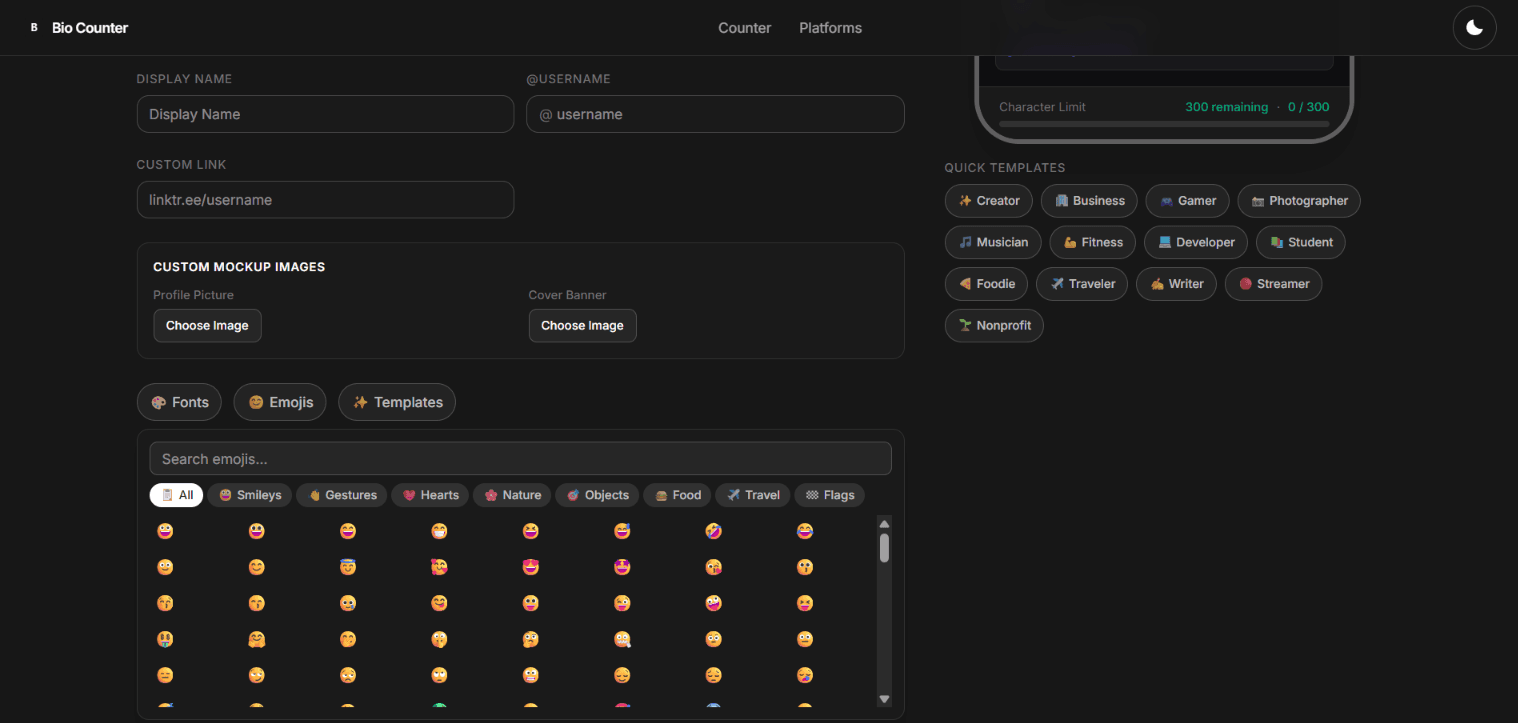The height and width of the screenshot is (723, 1518).
Task: Select the hand over mouth emoji
Action: 347,639
